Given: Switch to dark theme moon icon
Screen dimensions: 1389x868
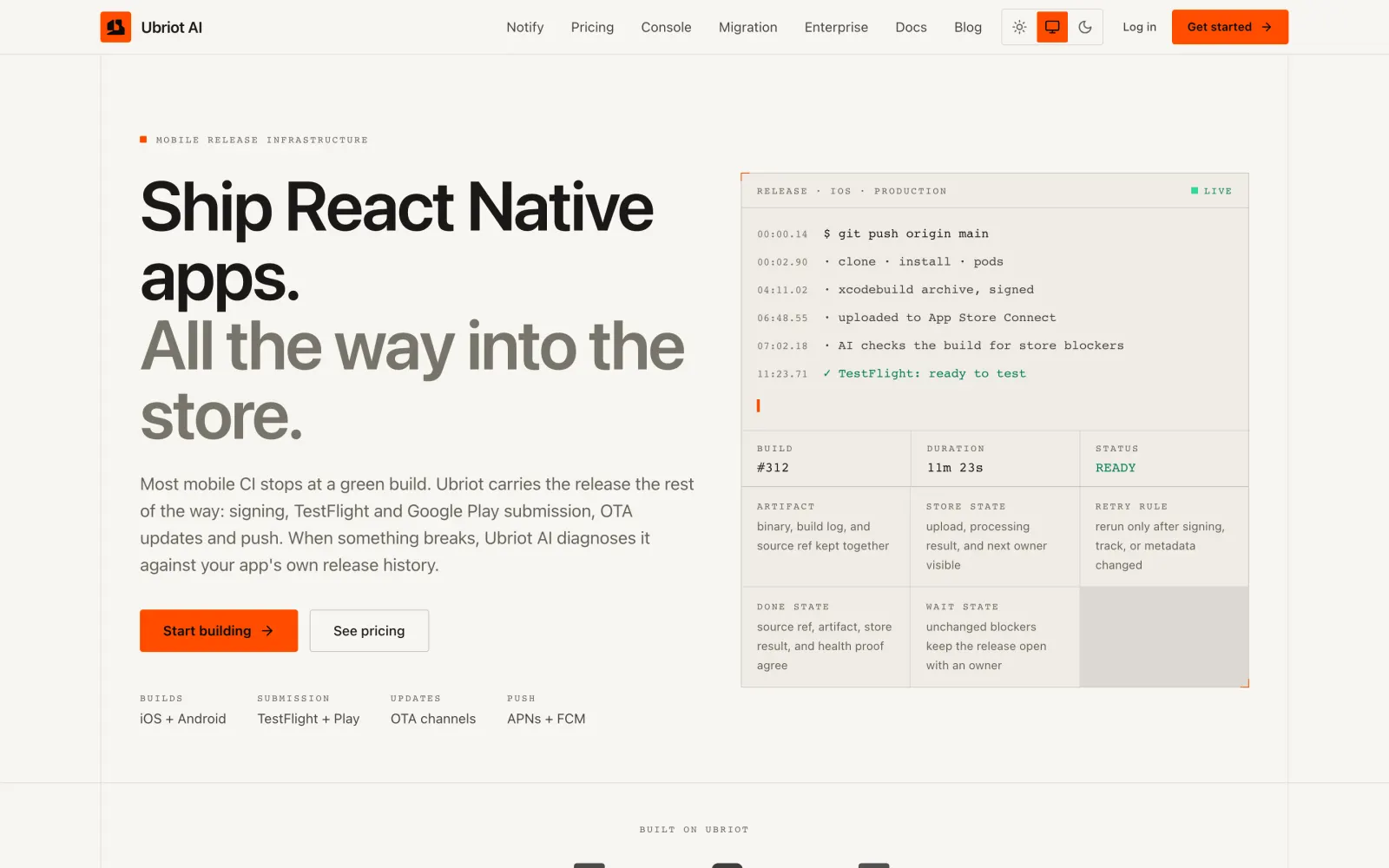Looking at the screenshot, I should 1085,27.
